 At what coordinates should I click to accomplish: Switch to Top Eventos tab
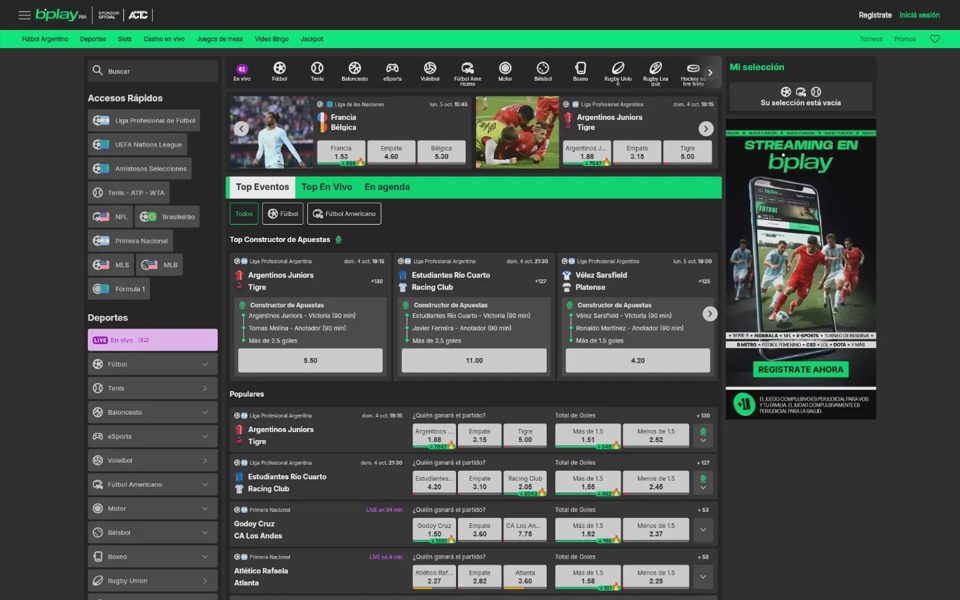tap(262, 187)
